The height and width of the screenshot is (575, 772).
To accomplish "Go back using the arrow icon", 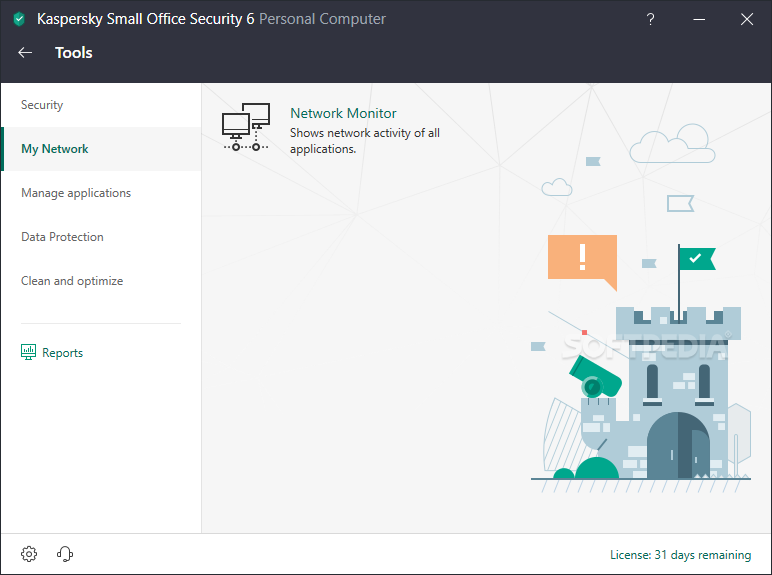I will click(25, 52).
